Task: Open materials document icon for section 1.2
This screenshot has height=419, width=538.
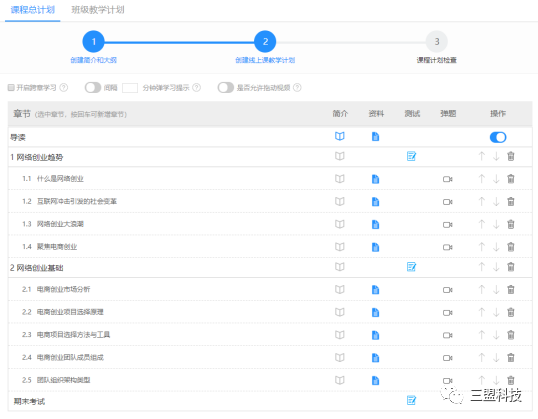Action: pos(375,202)
